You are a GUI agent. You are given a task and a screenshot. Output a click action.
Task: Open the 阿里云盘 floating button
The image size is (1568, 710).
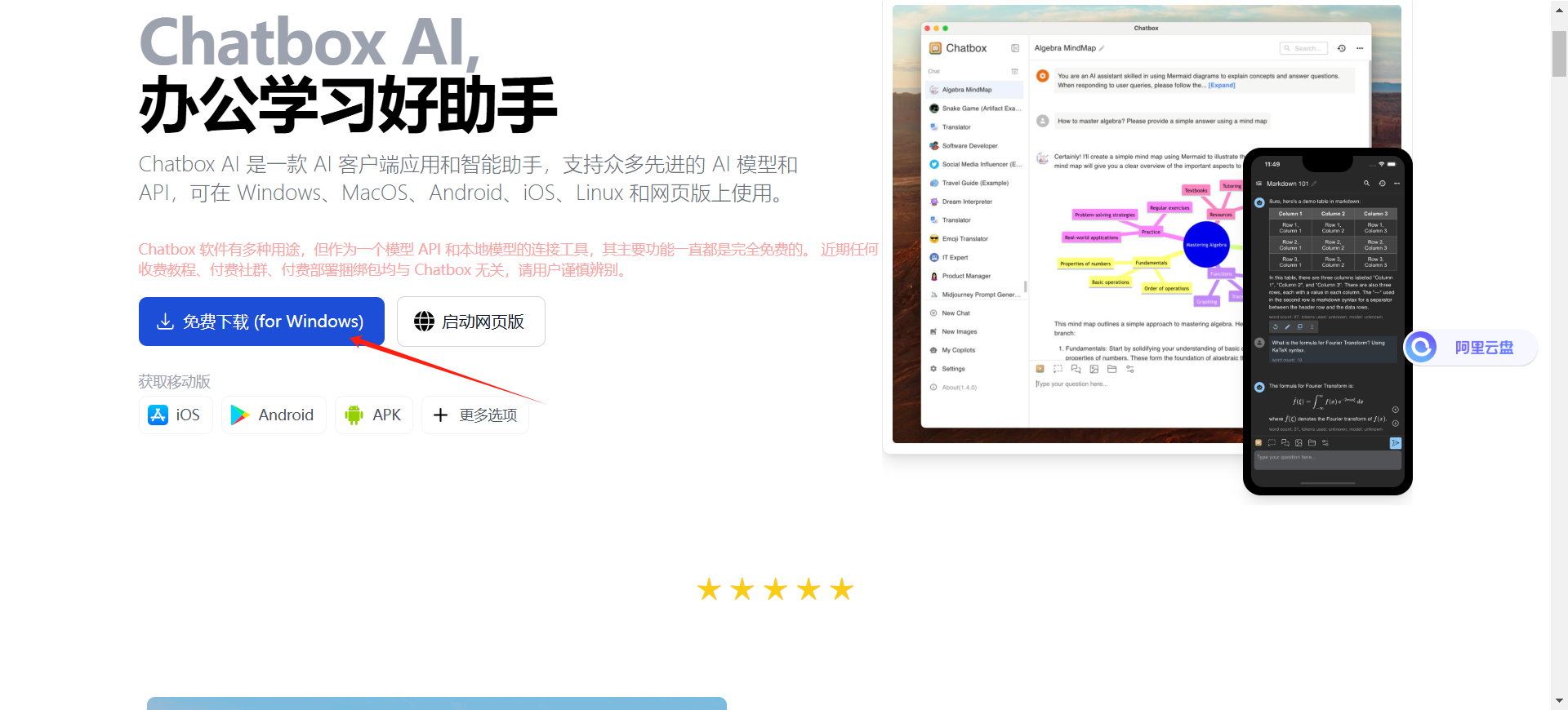point(1470,348)
